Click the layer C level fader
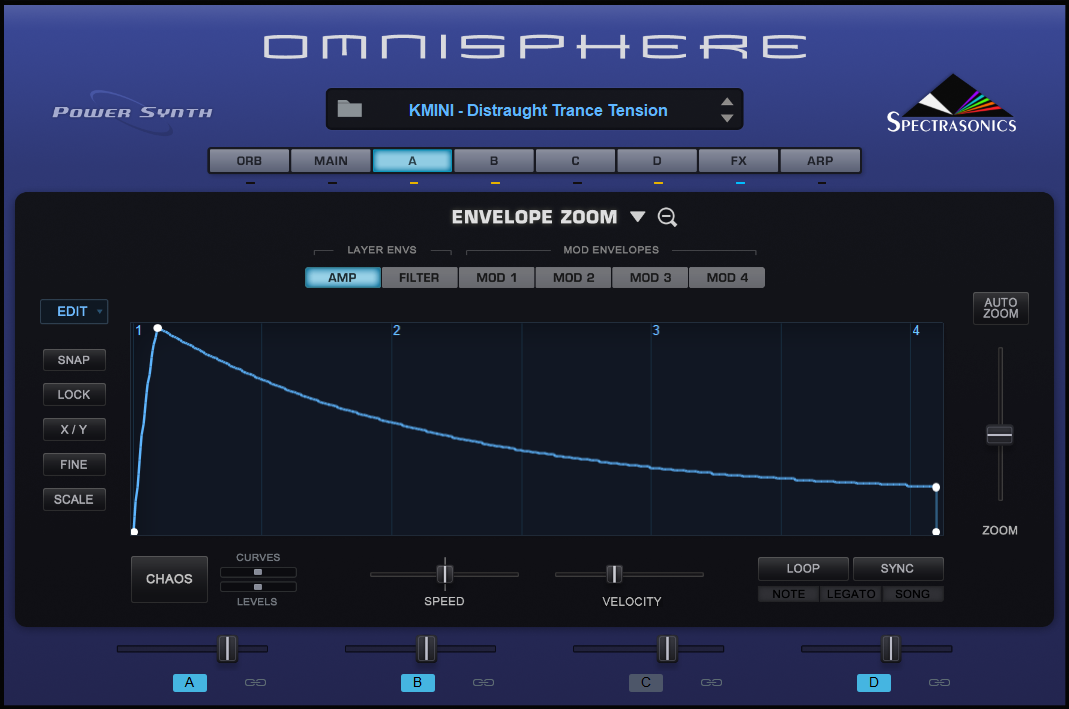1069x709 pixels. click(667, 648)
